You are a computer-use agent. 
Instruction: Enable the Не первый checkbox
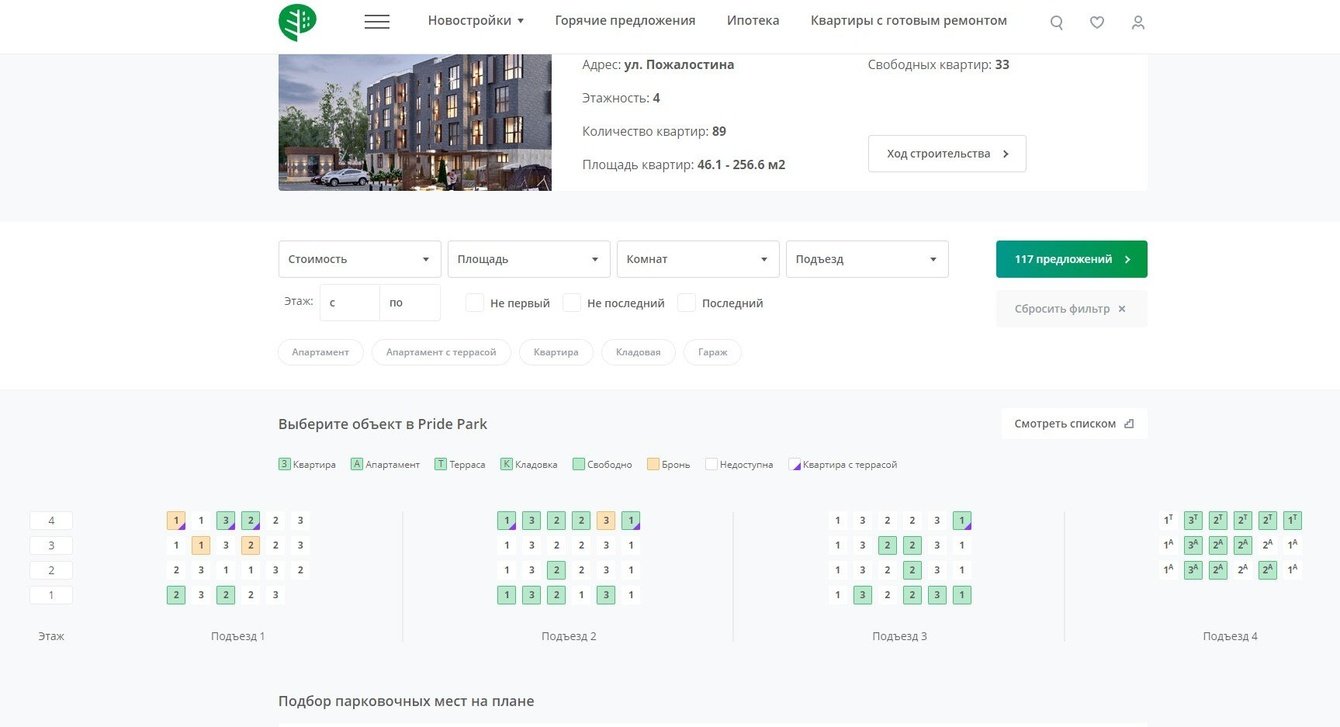coord(475,303)
